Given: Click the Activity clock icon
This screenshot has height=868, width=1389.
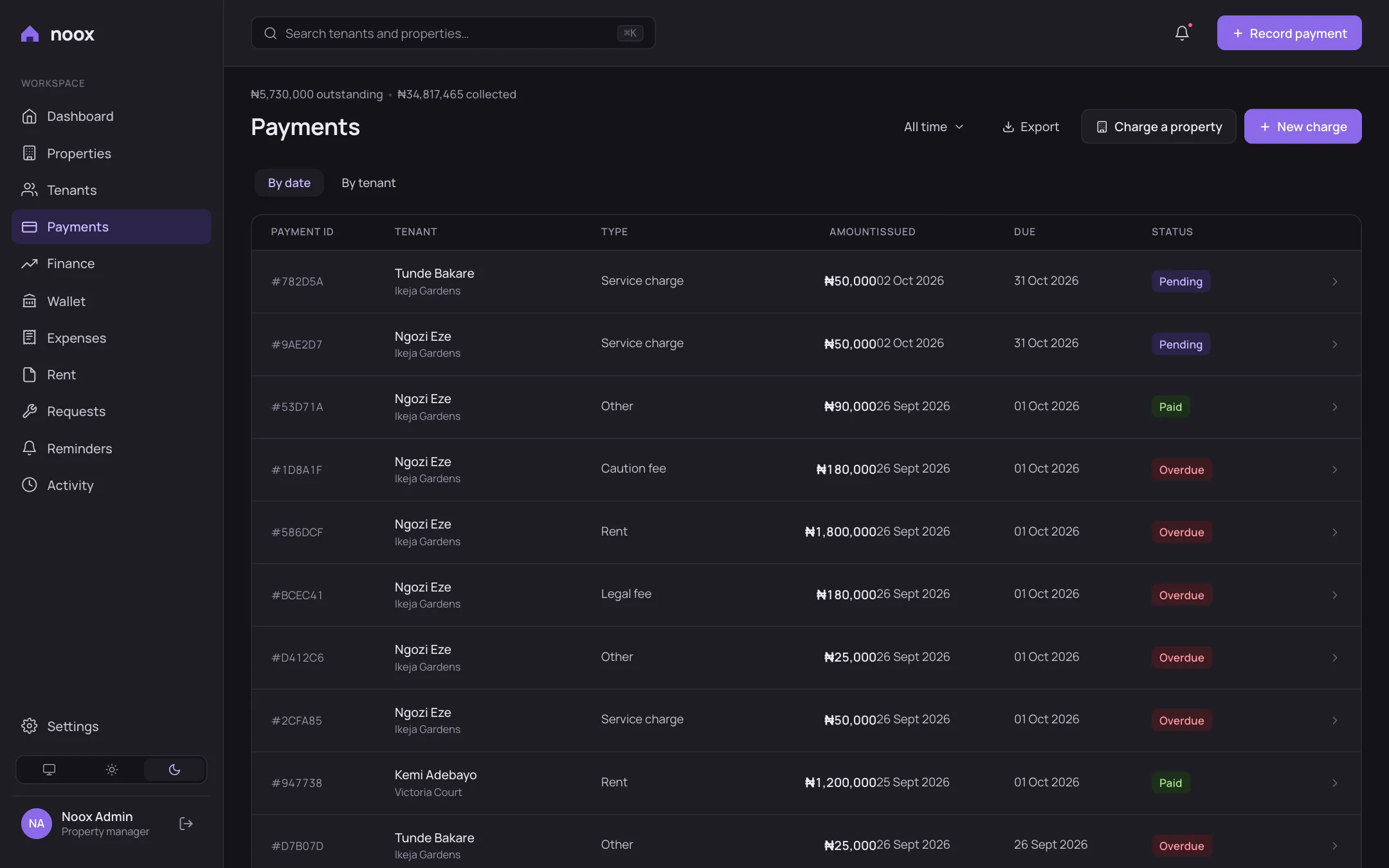Looking at the screenshot, I should pos(30,485).
